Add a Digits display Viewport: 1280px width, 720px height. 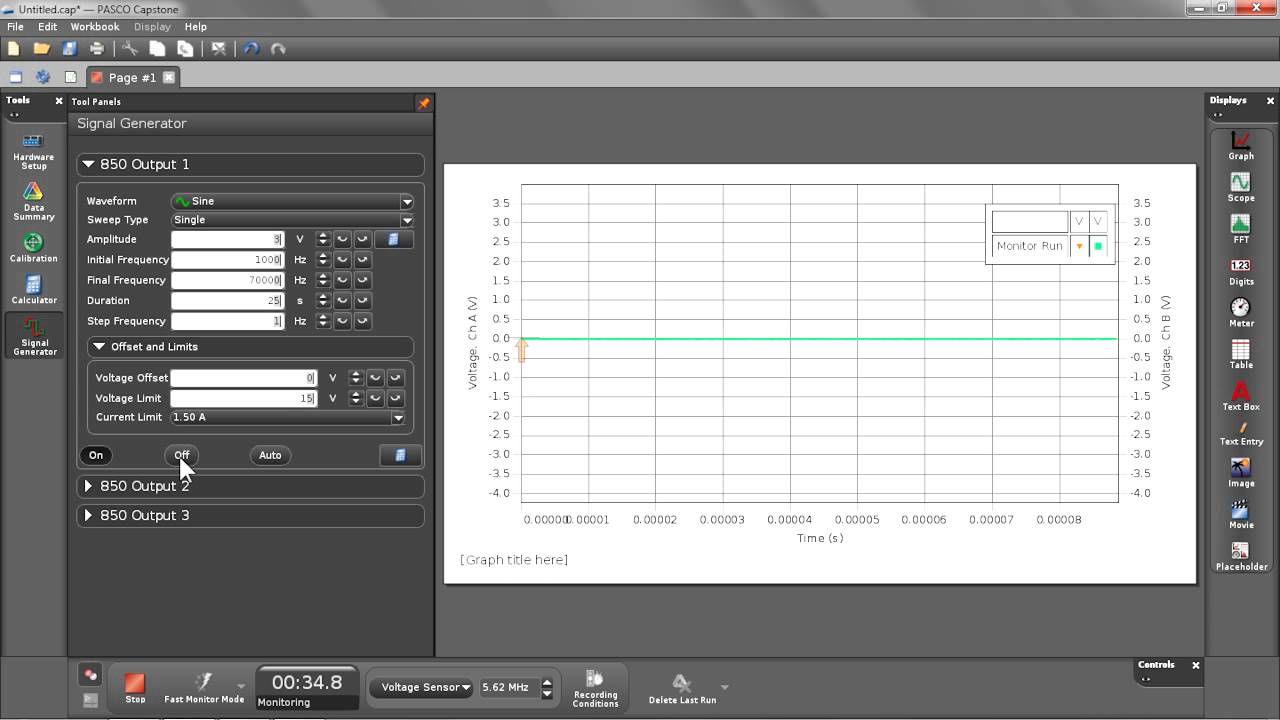(x=1240, y=272)
